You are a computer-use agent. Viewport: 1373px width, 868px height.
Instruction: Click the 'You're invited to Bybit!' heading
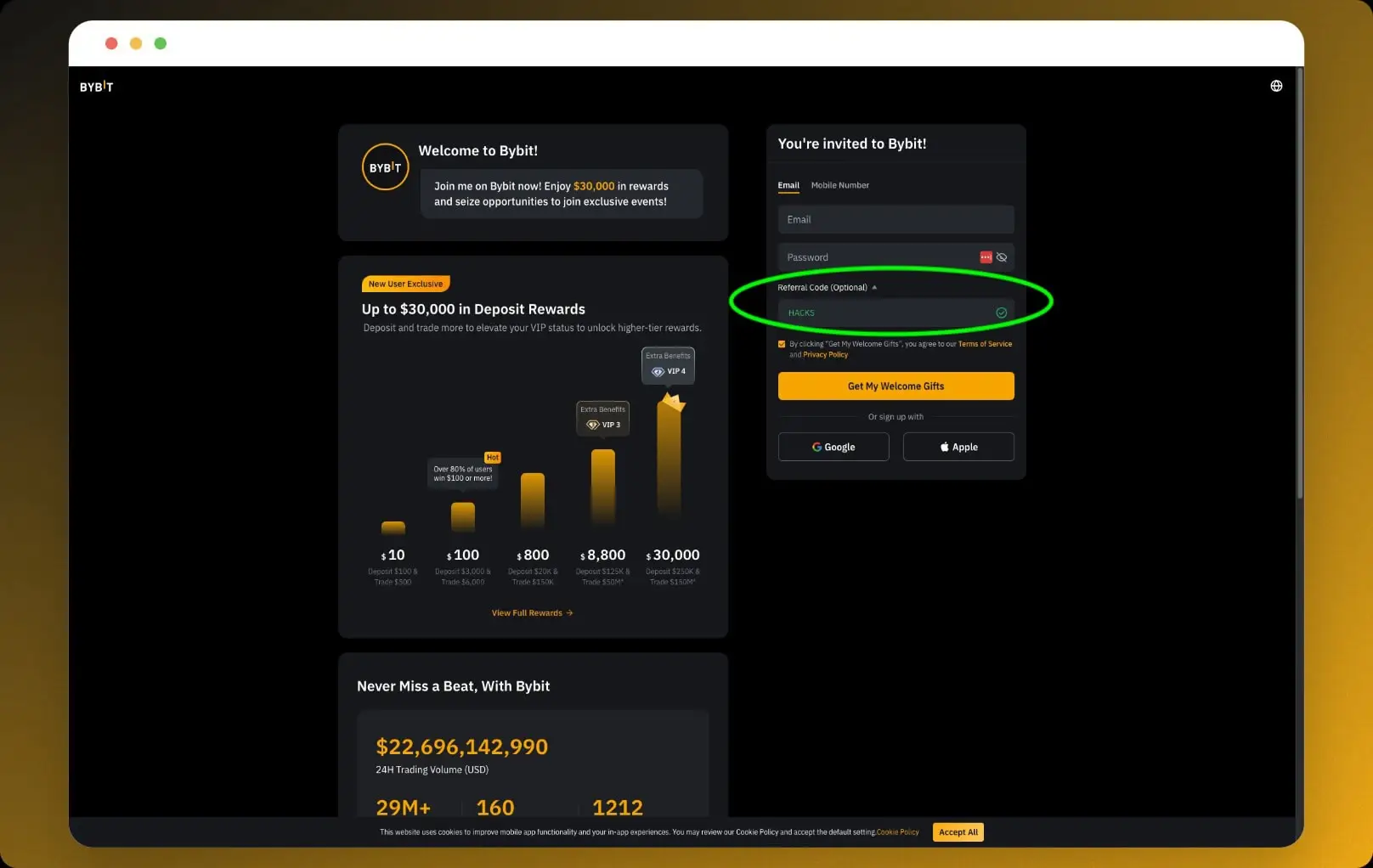coord(852,144)
